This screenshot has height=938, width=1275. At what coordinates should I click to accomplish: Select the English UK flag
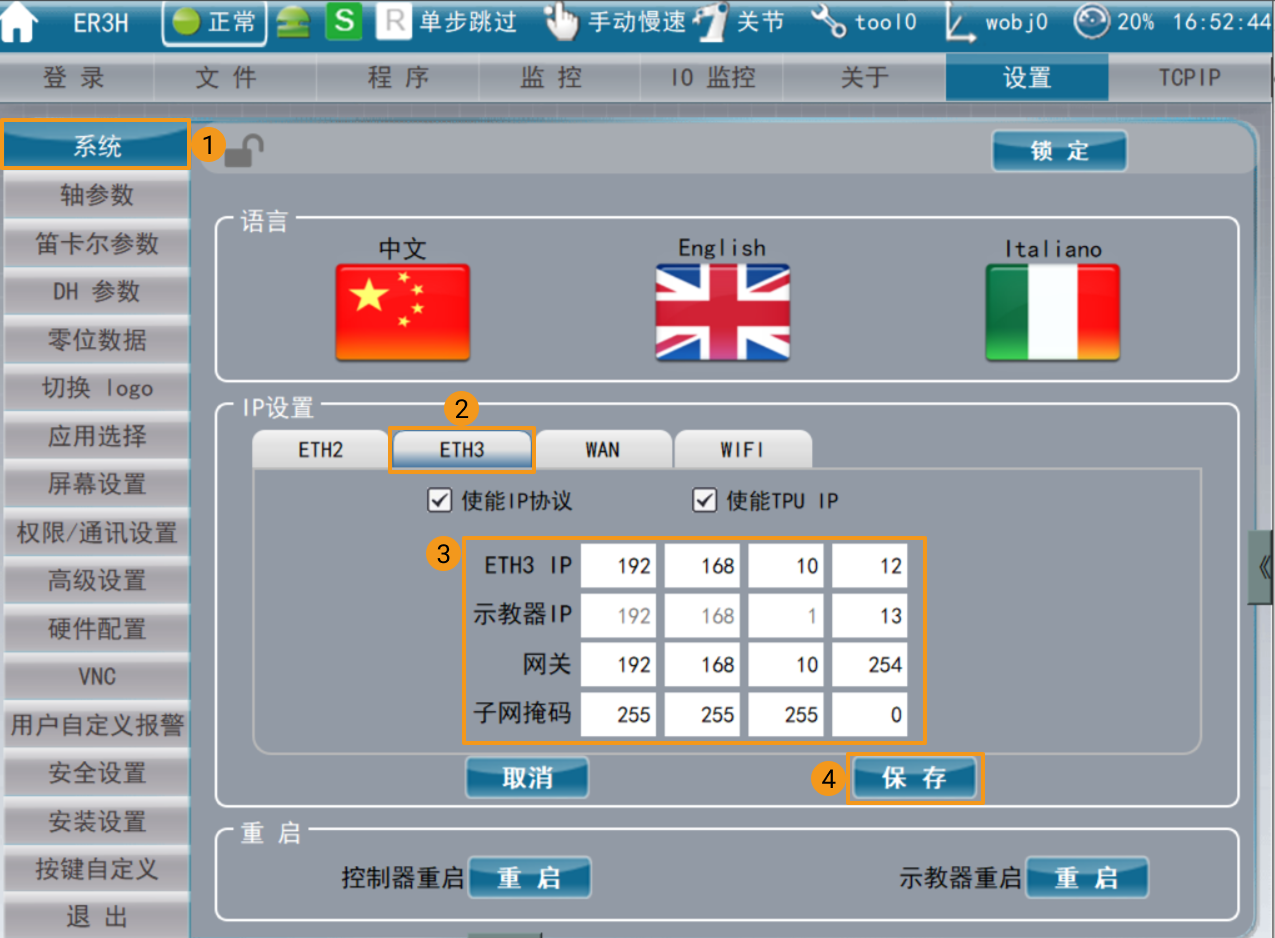tap(722, 312)
